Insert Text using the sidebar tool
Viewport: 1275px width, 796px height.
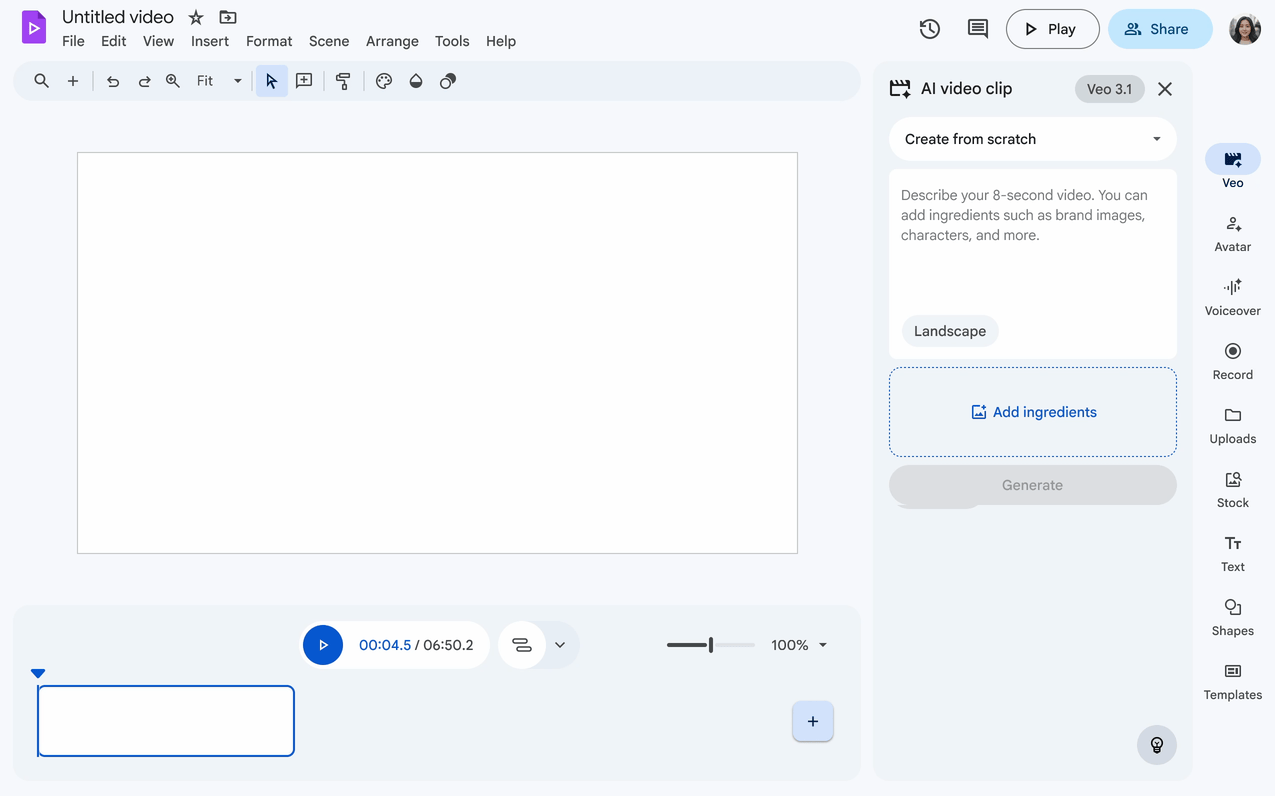pyautogui.click(x=1232, y=551)
